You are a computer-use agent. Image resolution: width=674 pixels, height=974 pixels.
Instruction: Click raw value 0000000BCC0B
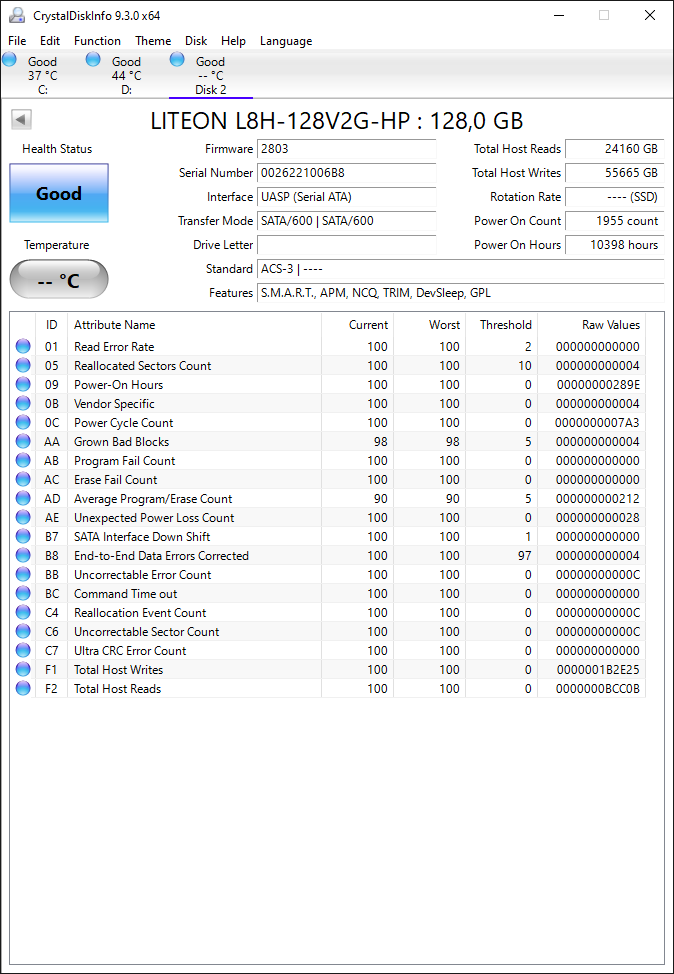click(598, 689)
